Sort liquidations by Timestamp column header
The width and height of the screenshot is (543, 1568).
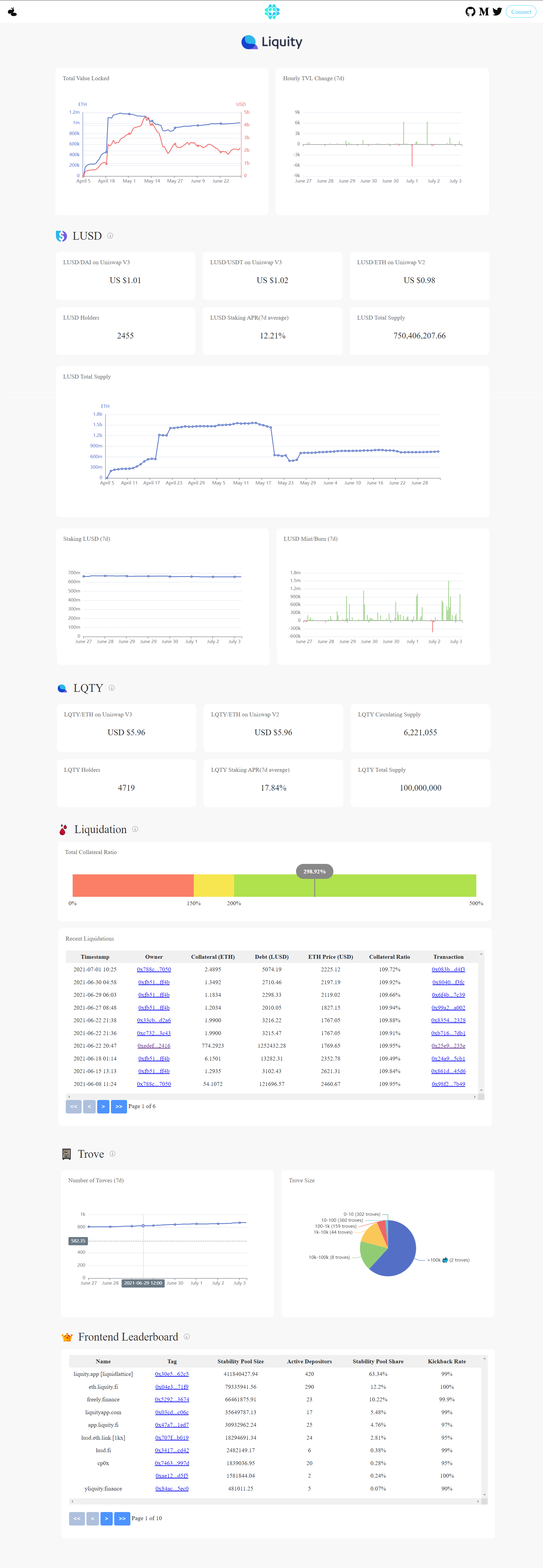click(95, 957)
